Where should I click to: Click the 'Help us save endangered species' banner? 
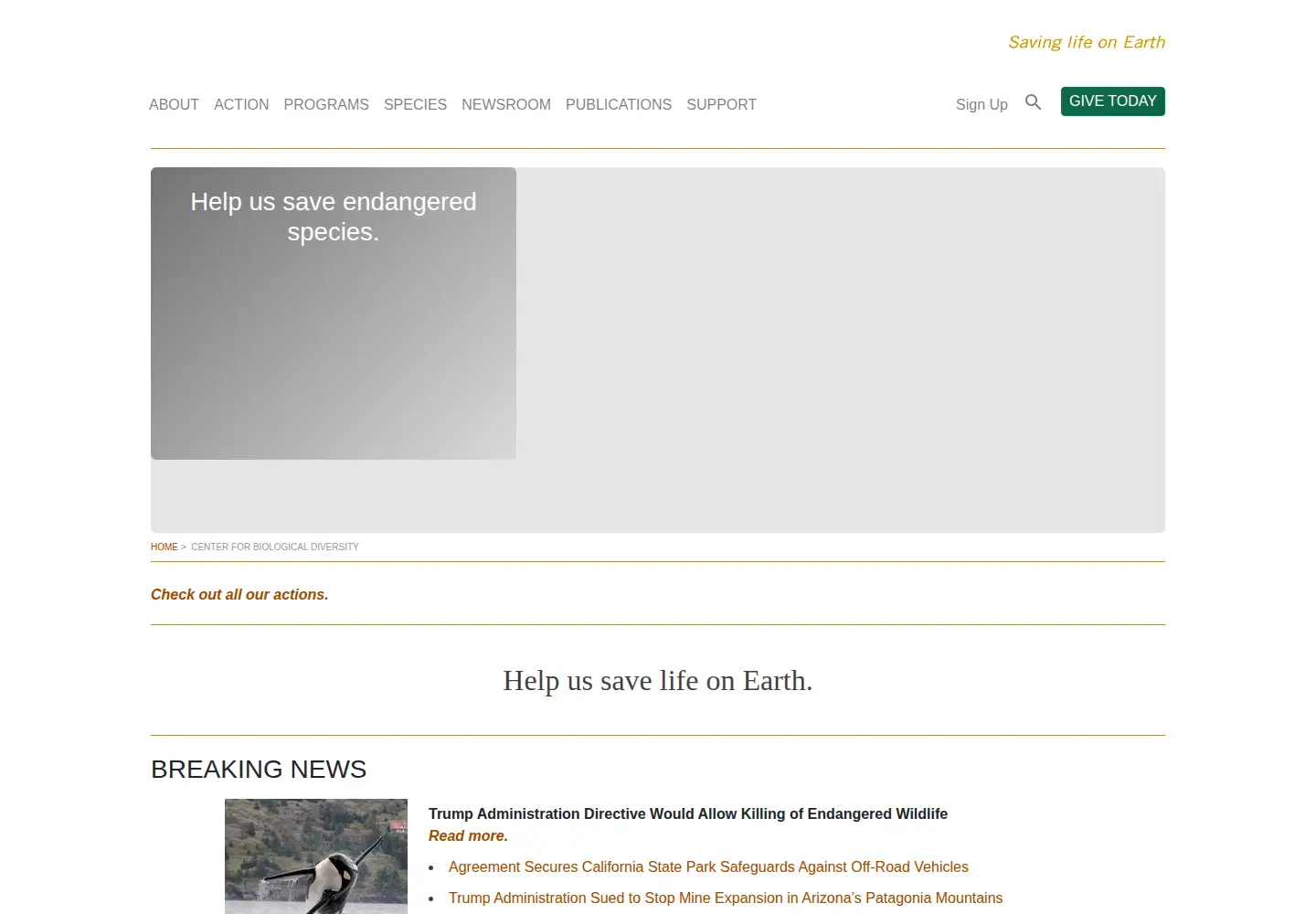pos(334,313)
